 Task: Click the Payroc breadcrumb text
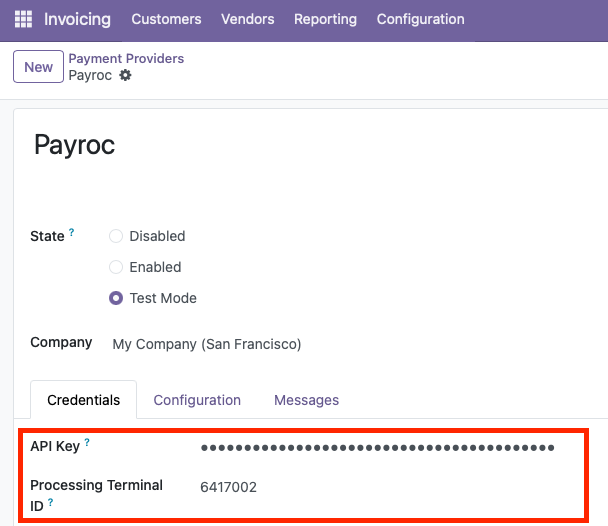coord(90,75)
